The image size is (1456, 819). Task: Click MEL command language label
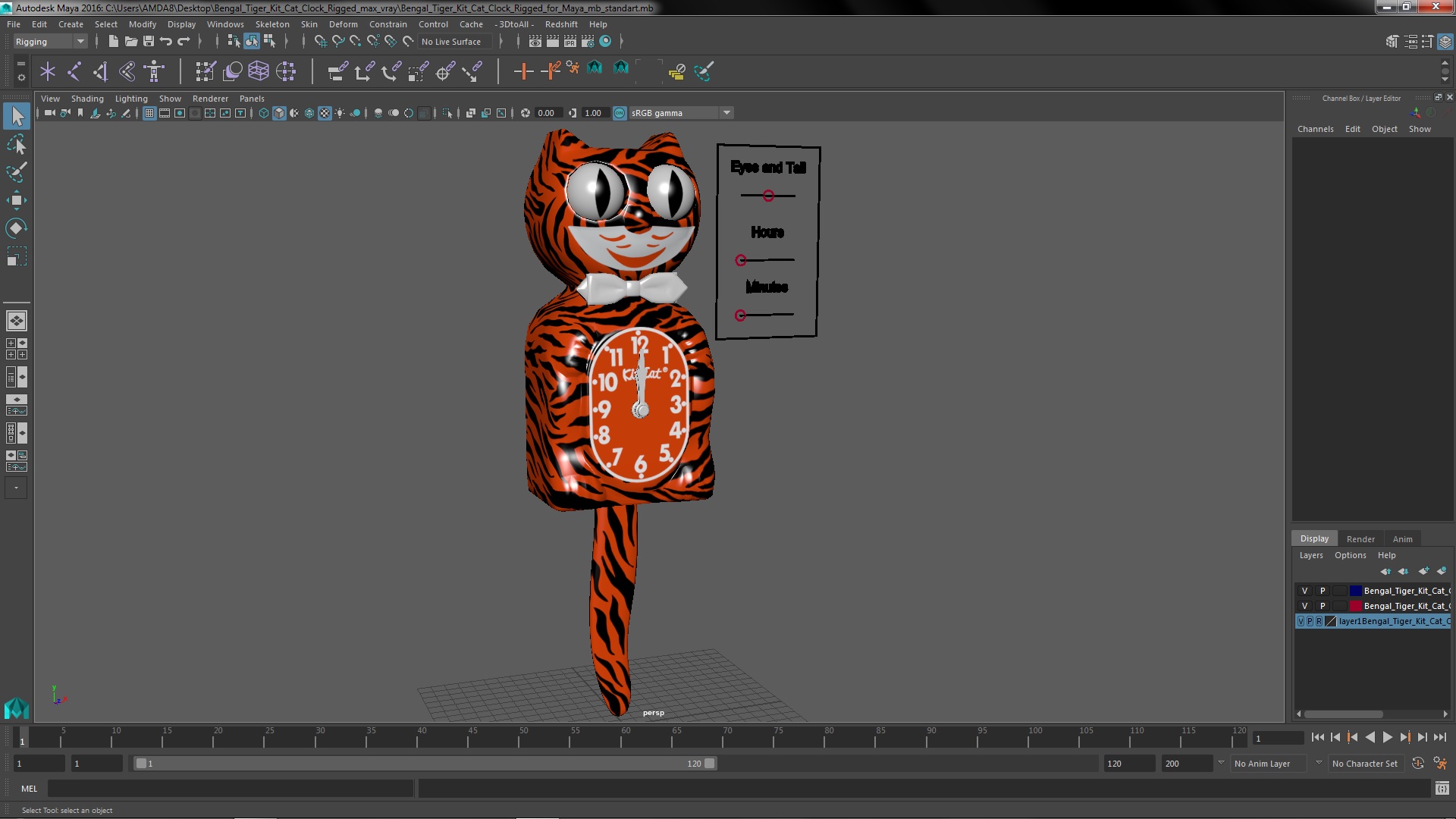29,789
